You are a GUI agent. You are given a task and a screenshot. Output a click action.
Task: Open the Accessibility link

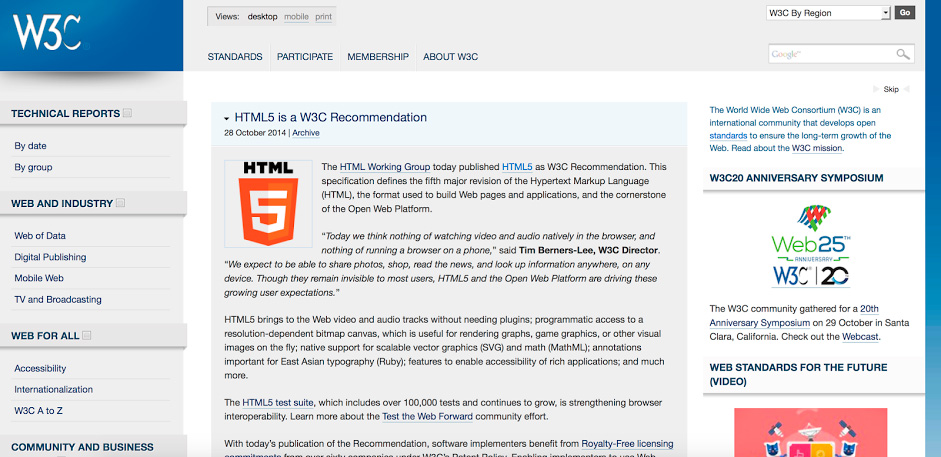40,368
